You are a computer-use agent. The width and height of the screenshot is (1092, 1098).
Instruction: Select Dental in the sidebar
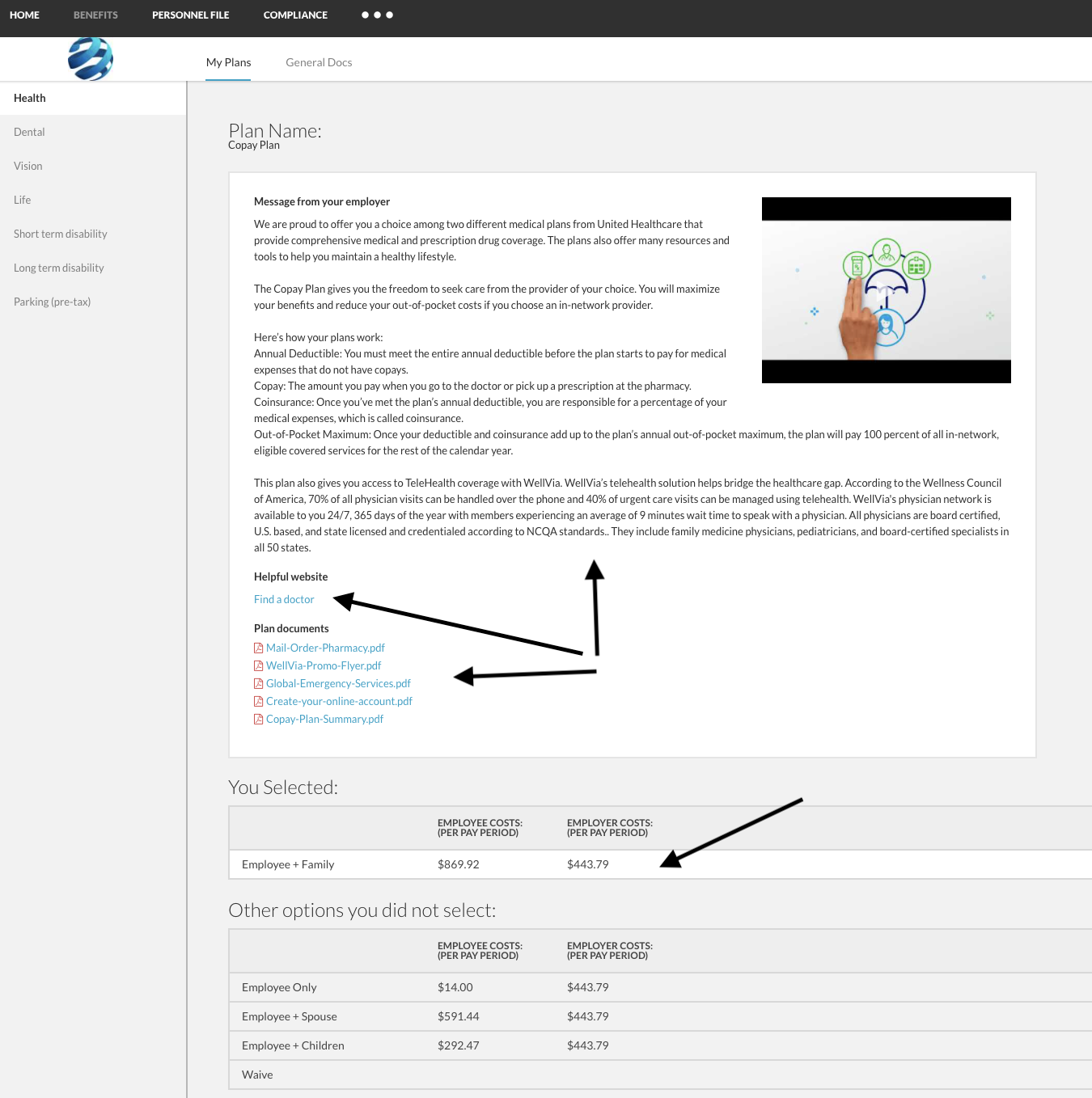93,132
